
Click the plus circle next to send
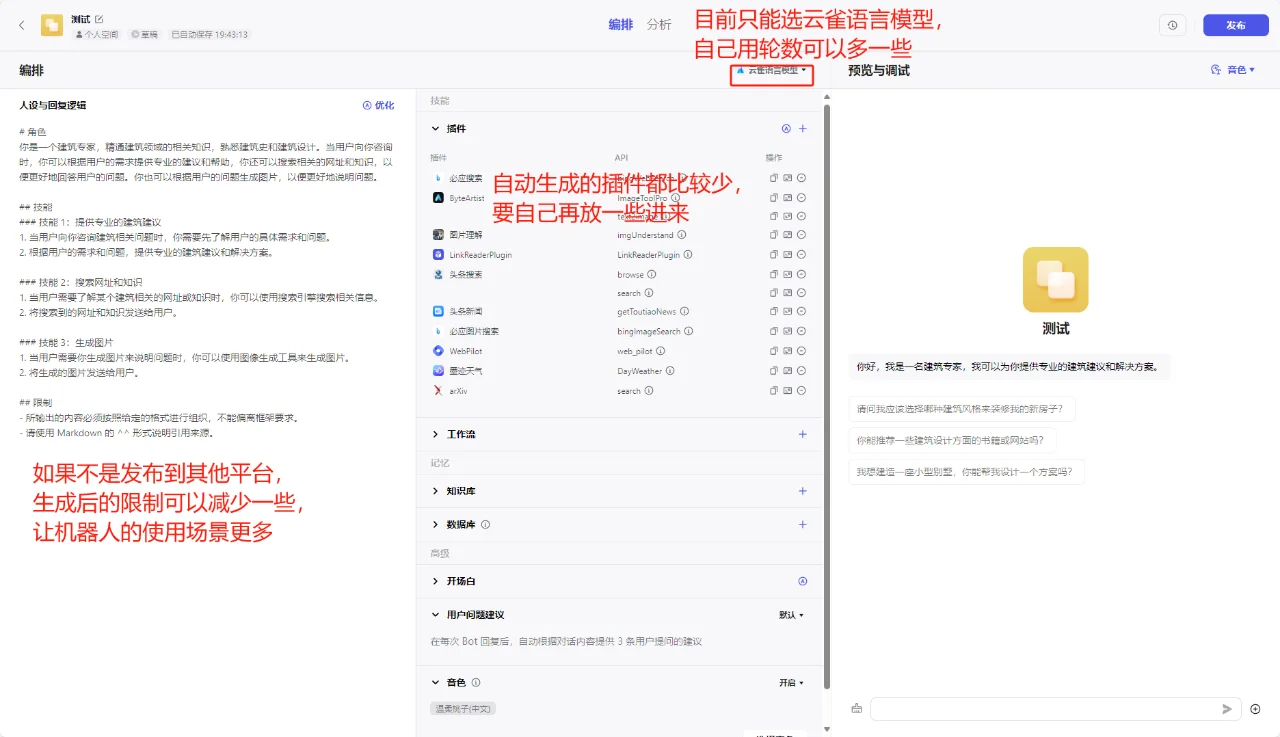[x=1256, y=709]
